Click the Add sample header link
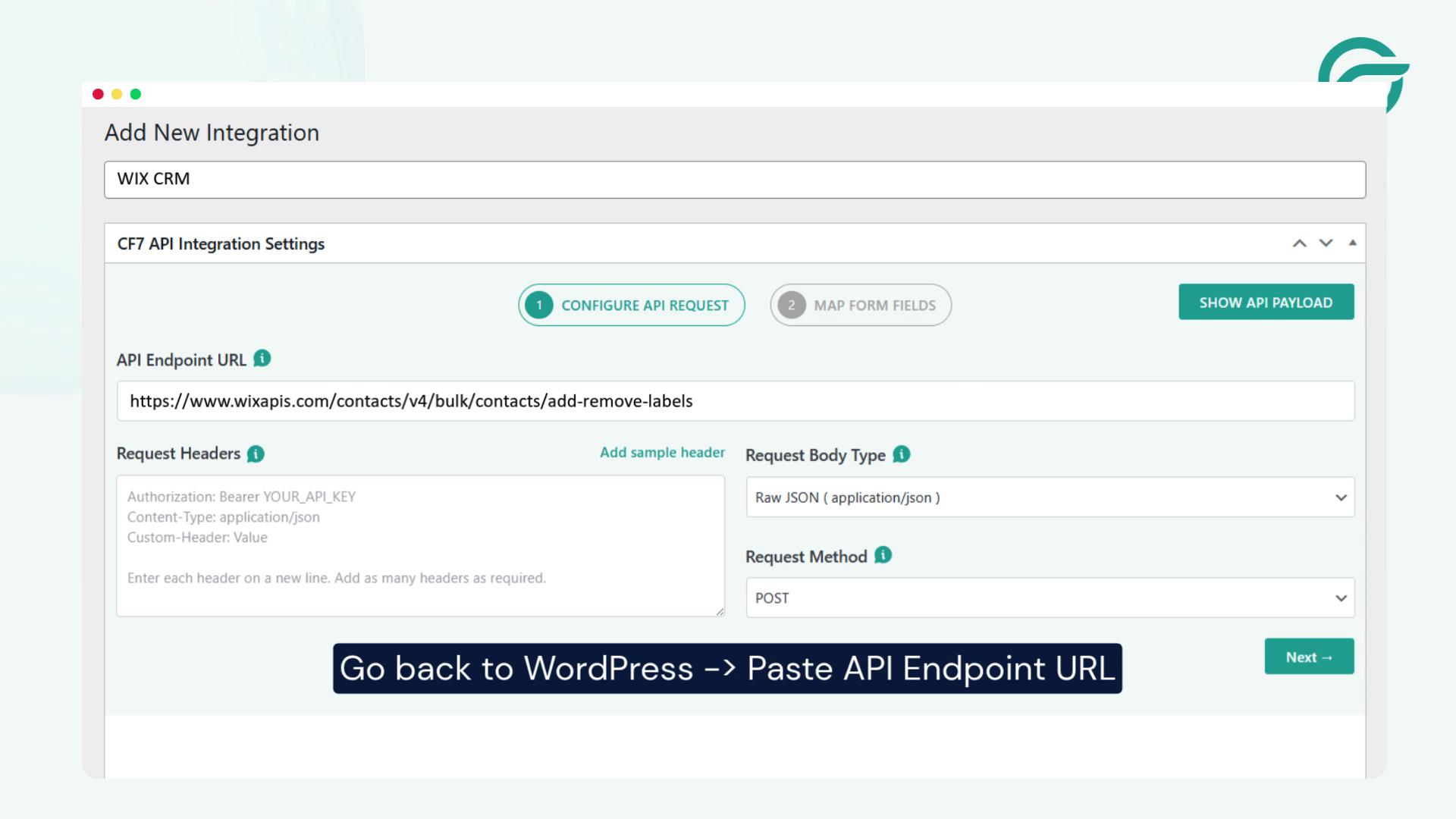Viewport: 1456px width, 819px height. point(662,453)
